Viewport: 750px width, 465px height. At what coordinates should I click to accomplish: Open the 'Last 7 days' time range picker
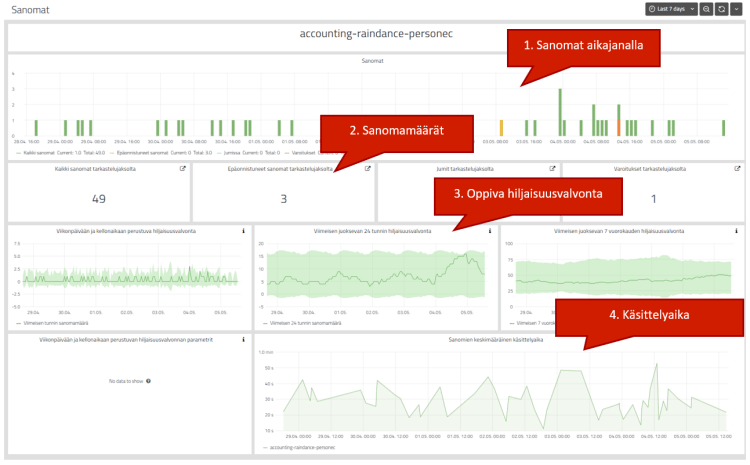tap(671, 9)
